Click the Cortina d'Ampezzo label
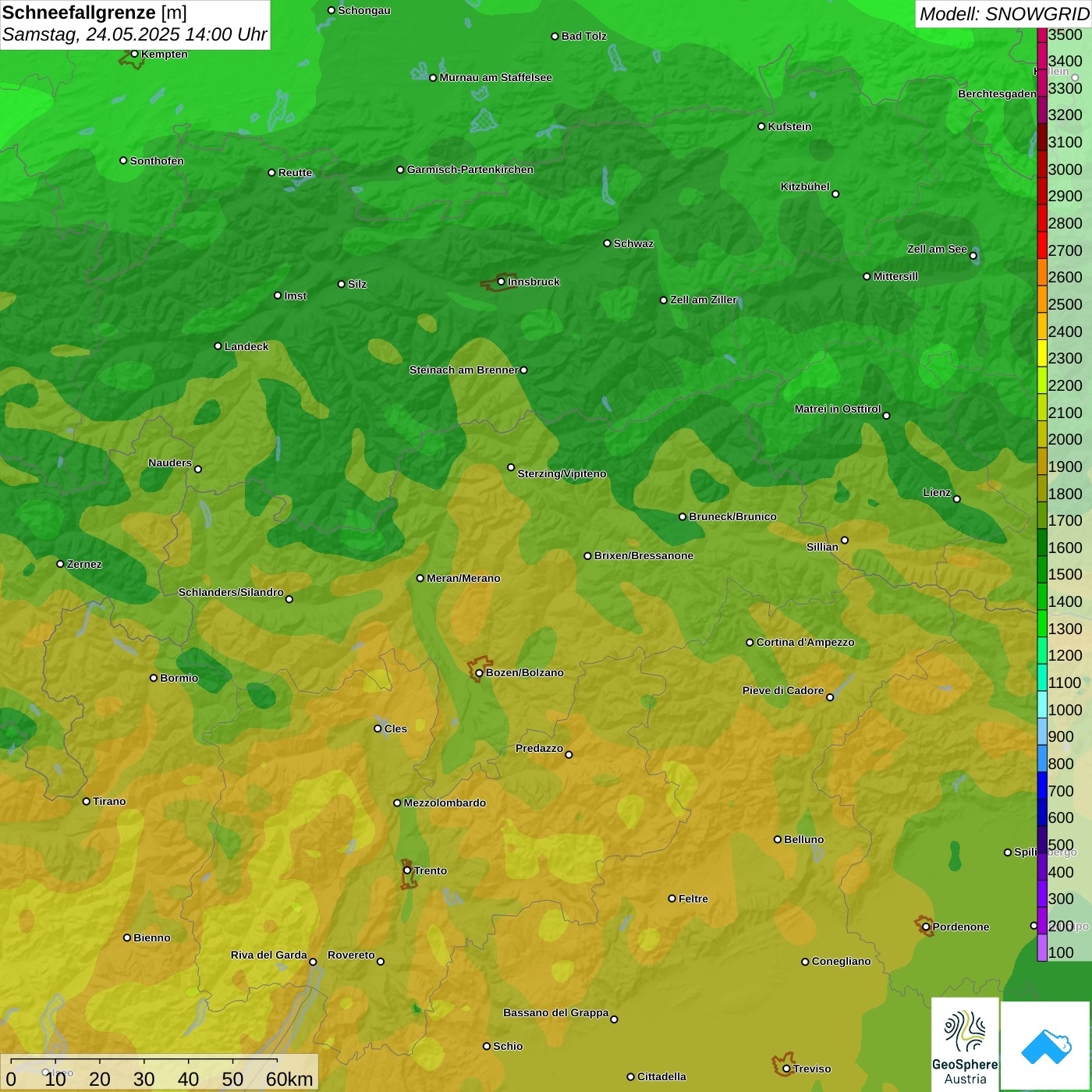1092x1092 pixels. [x=806, y=642]
